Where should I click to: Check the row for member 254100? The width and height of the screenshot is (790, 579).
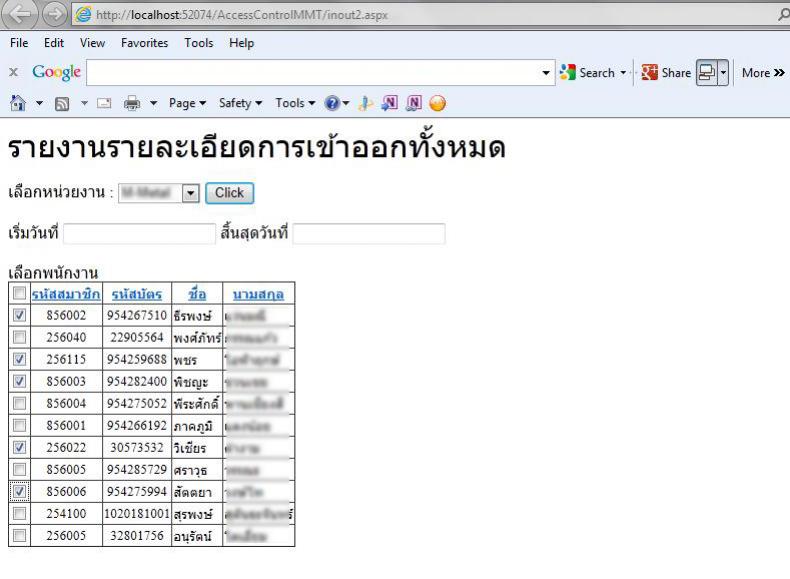click(x=20, y=513)
